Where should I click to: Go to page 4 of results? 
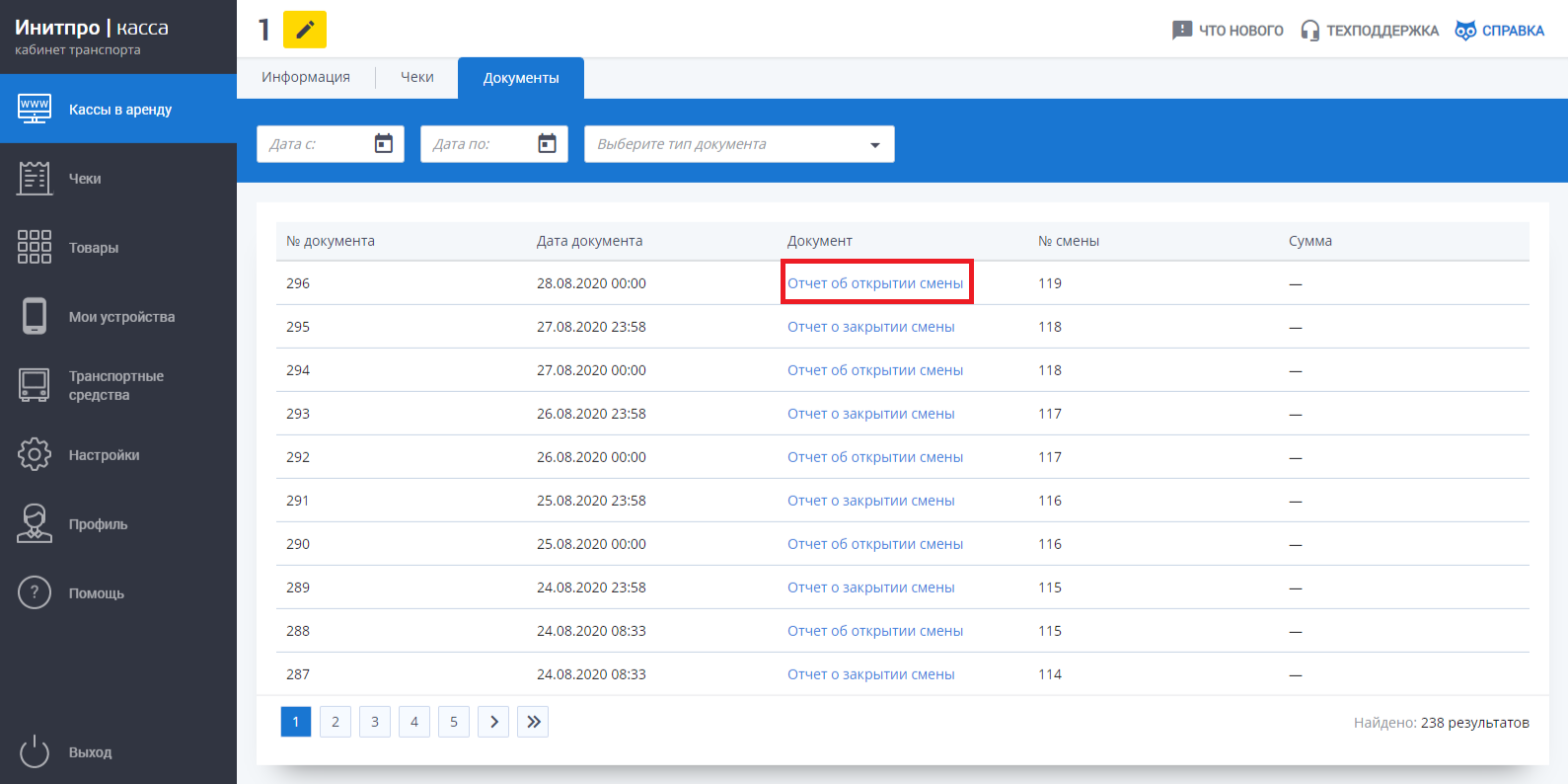(414, 722)
